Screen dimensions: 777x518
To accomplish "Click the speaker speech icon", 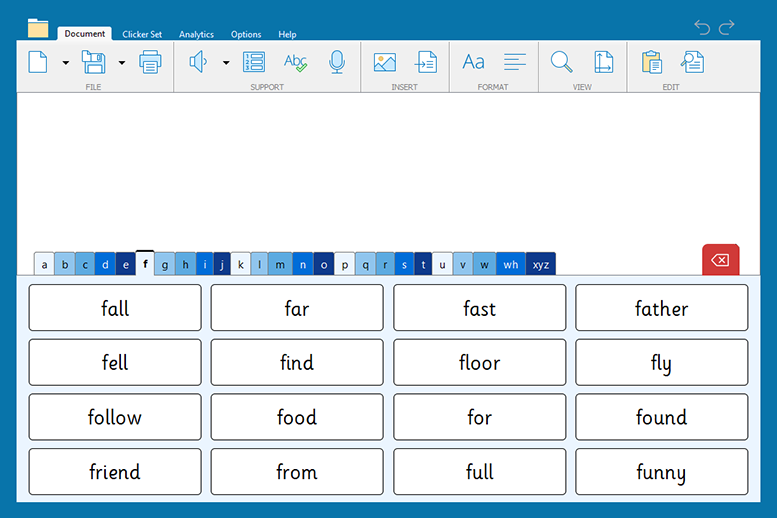I will [198, 62].
